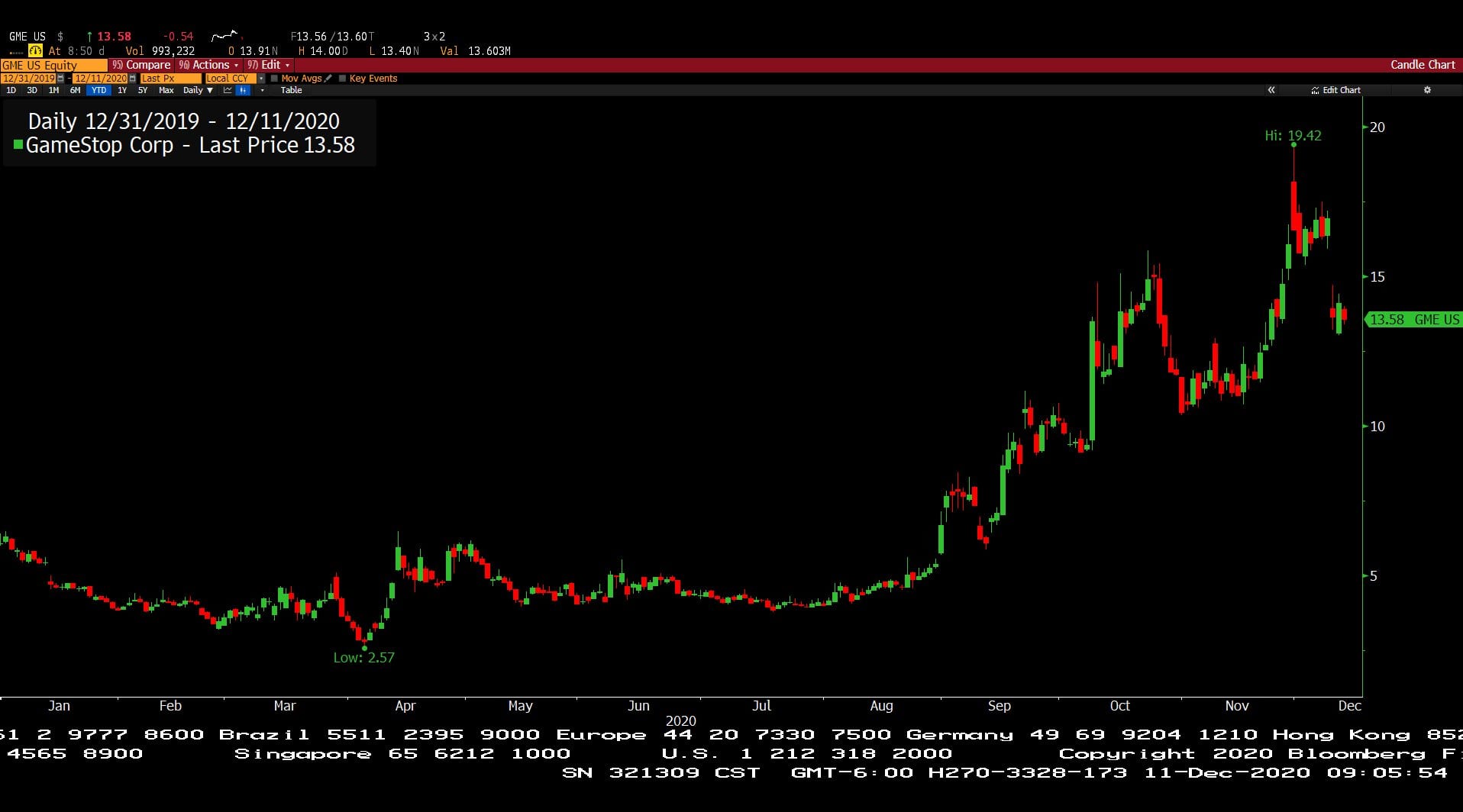This screenshot has width=1463, height=812.
Task: Click the 20 label on price axis
Action: click(1377, 127)
